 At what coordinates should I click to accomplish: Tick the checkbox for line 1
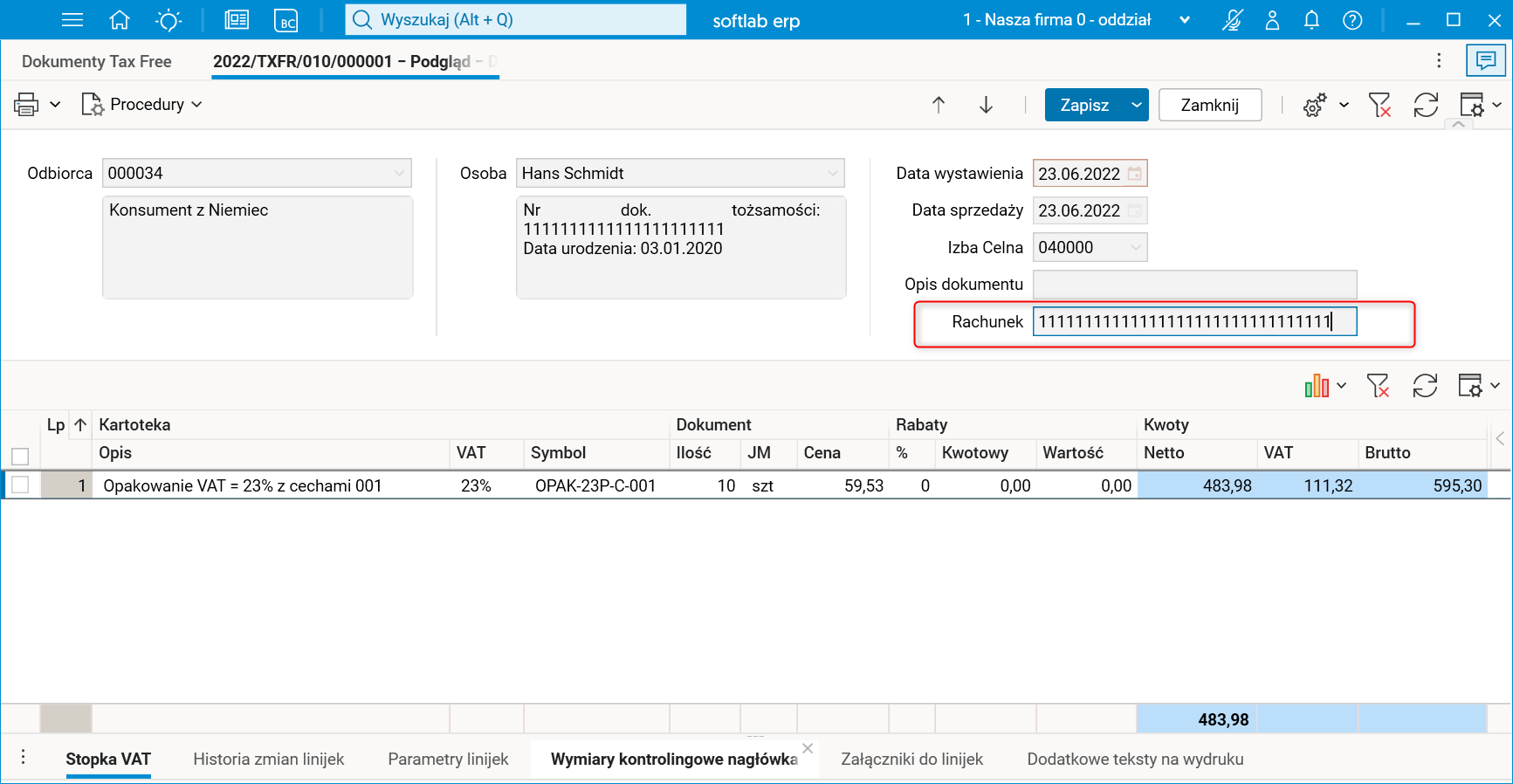click(20, 485)
